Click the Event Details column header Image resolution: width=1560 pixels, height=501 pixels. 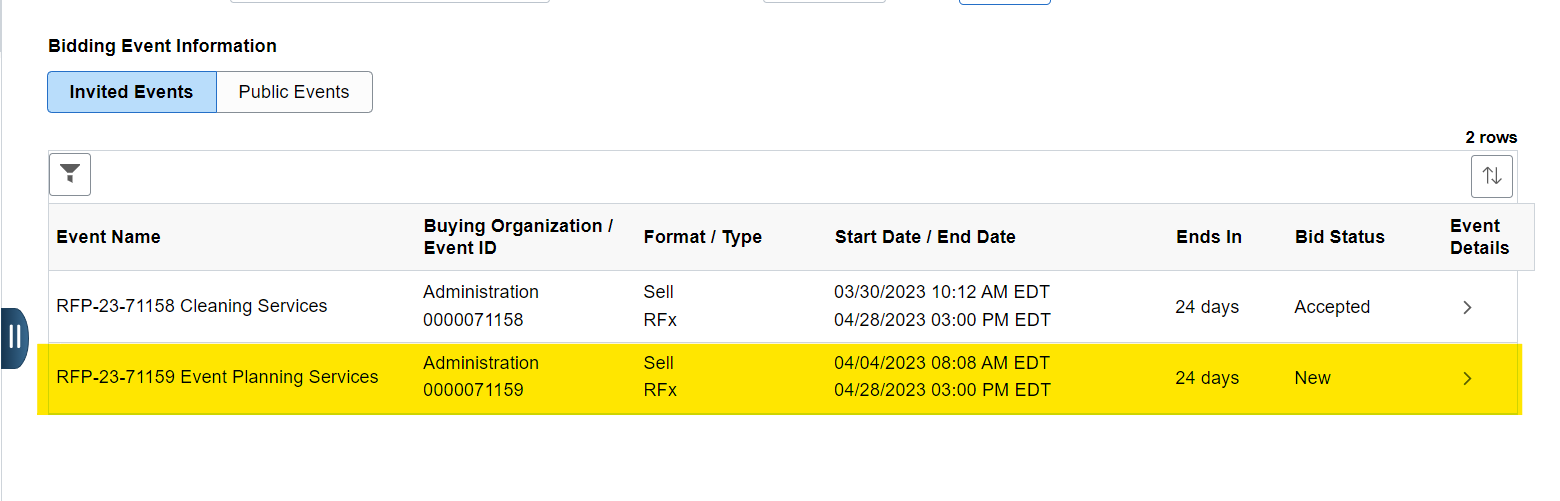point(1479,237)
